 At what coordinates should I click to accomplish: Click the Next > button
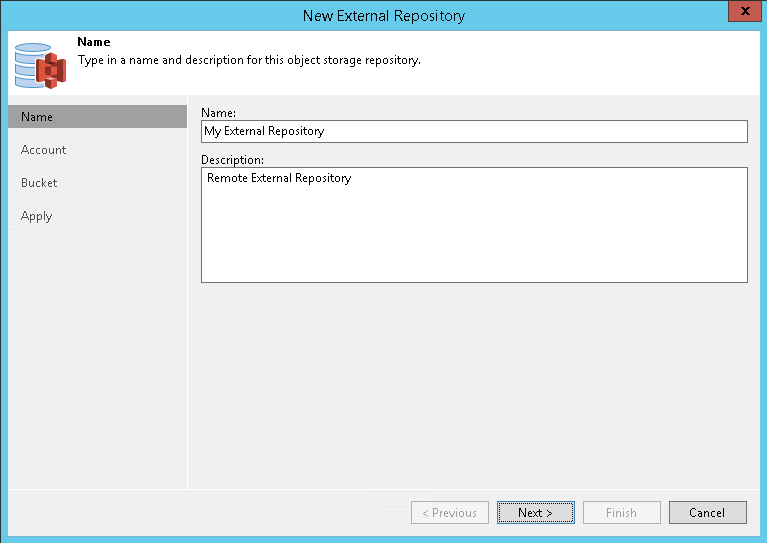[536, 512]
